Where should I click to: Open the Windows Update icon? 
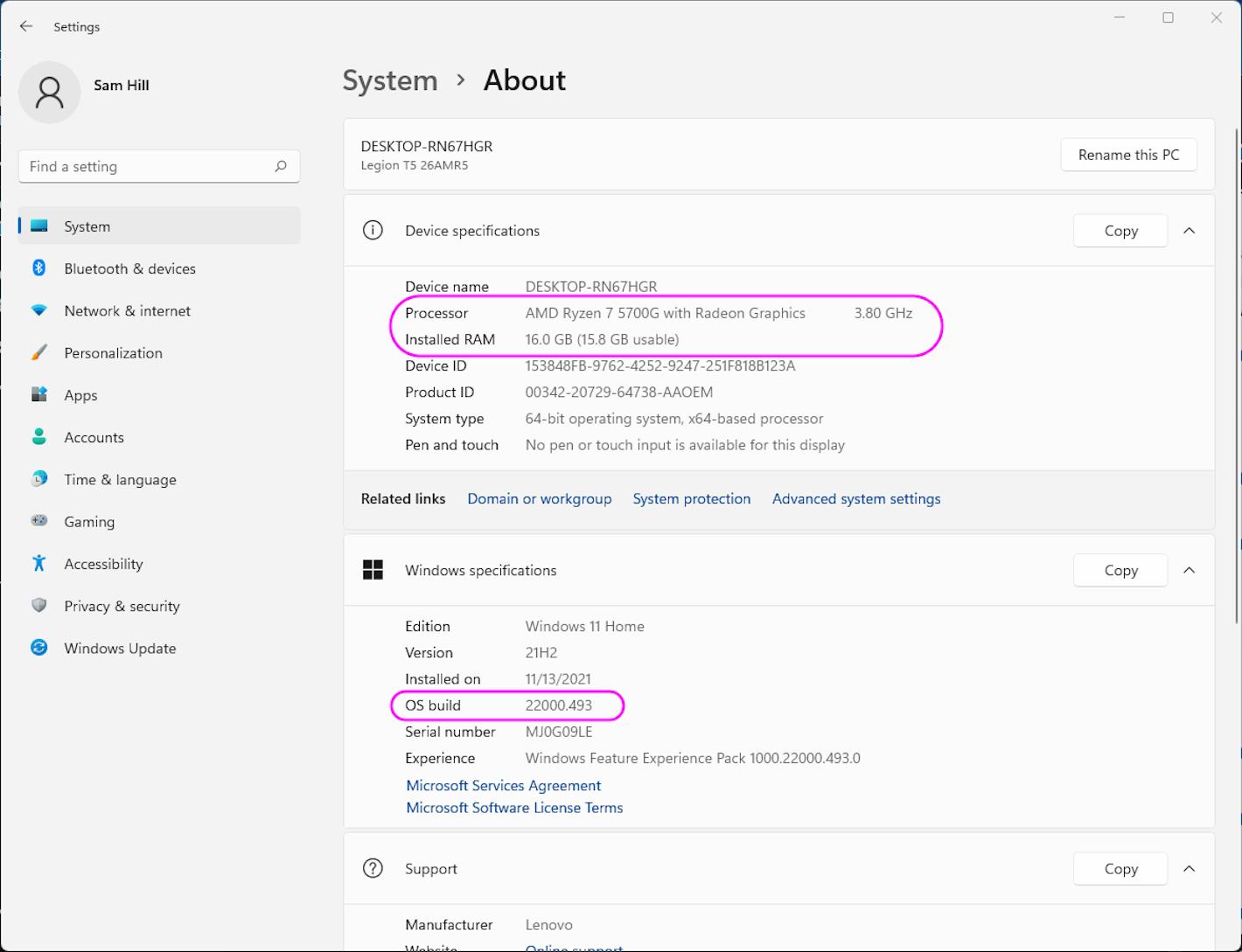pyautogui.click(x=39, y=648)
